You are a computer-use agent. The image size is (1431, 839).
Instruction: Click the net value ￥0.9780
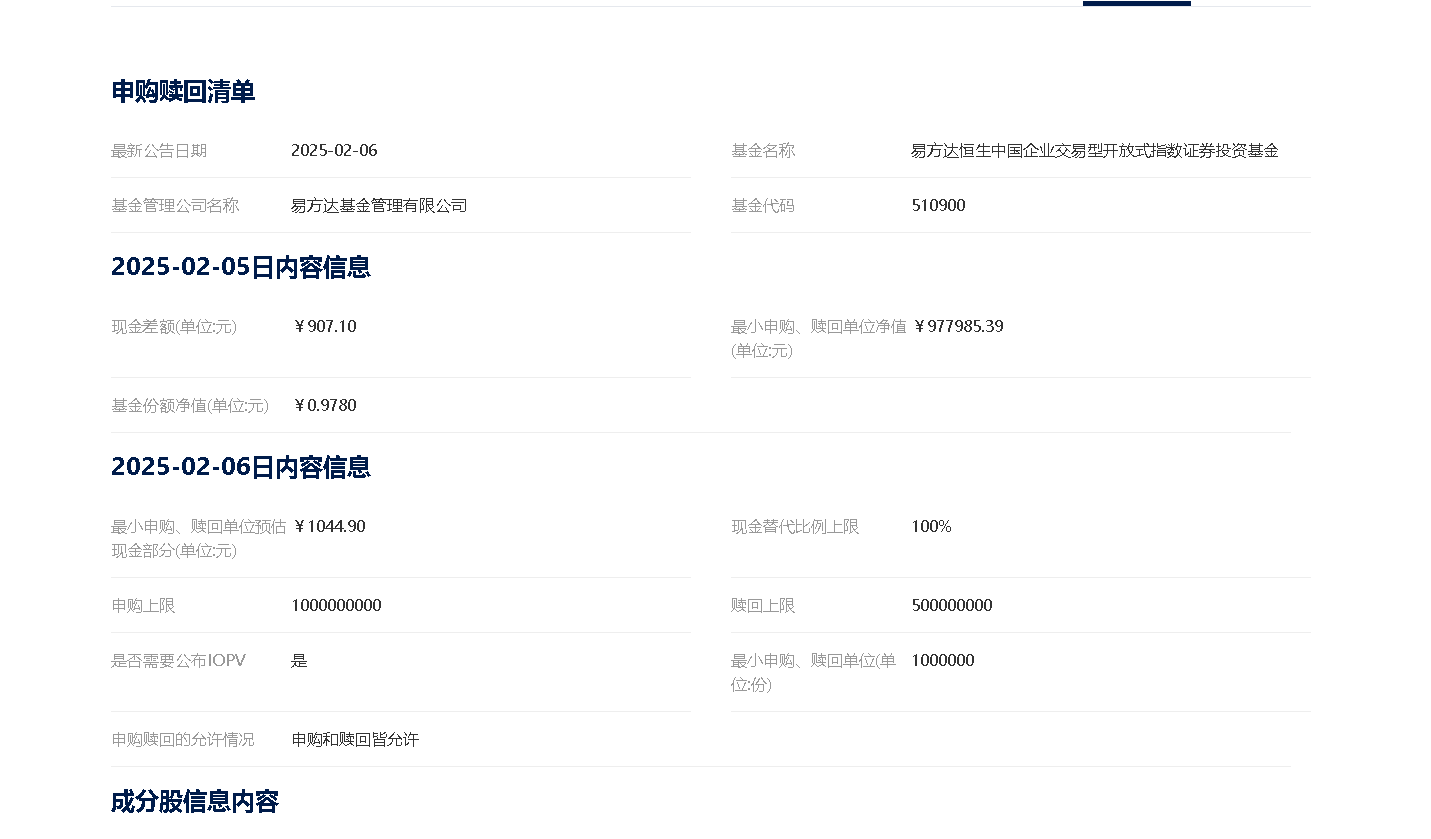(324, 406)
